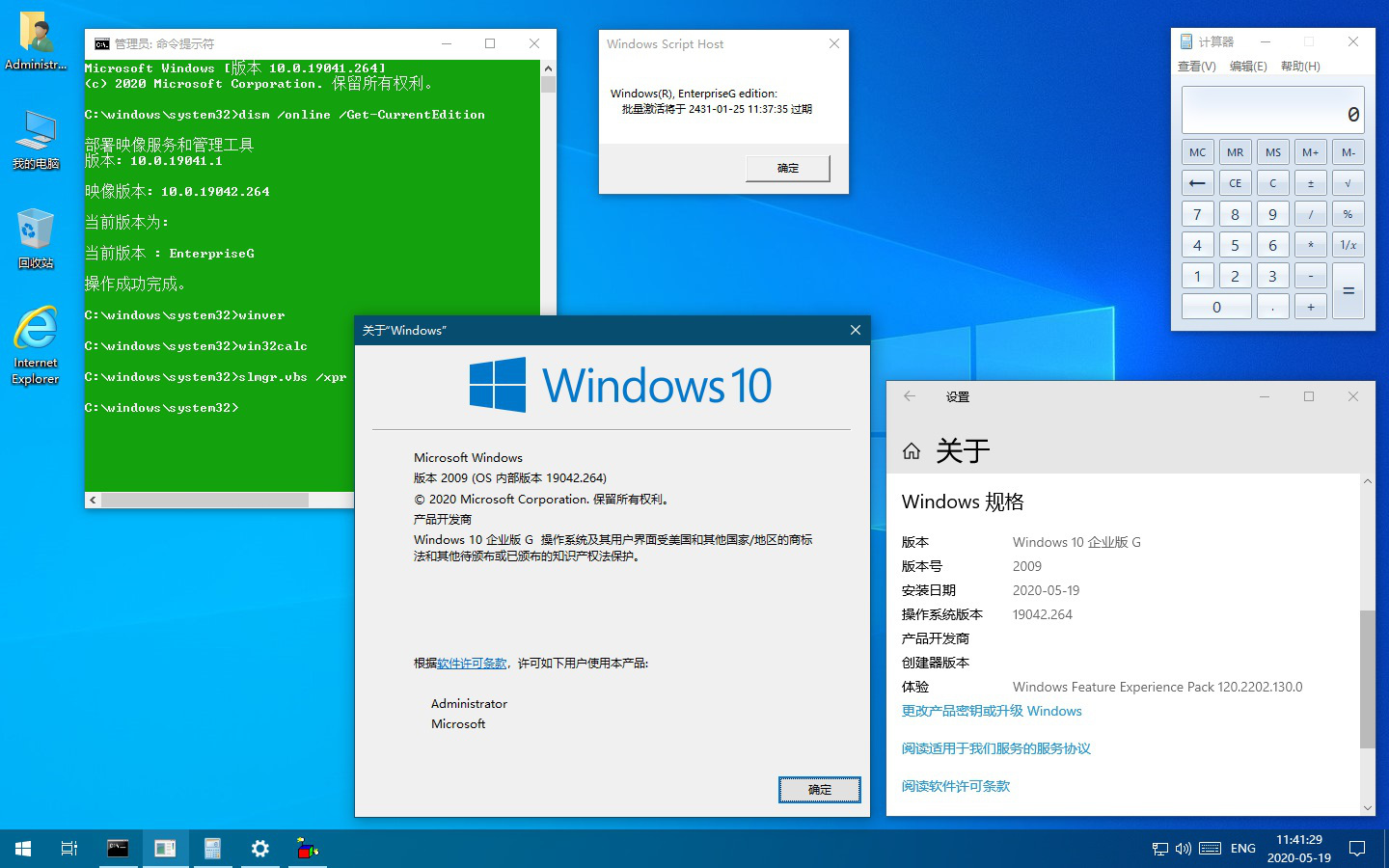Click OK in Windows Script Host dialog
Screen dimensions: 1389x868
coord(787,168)
